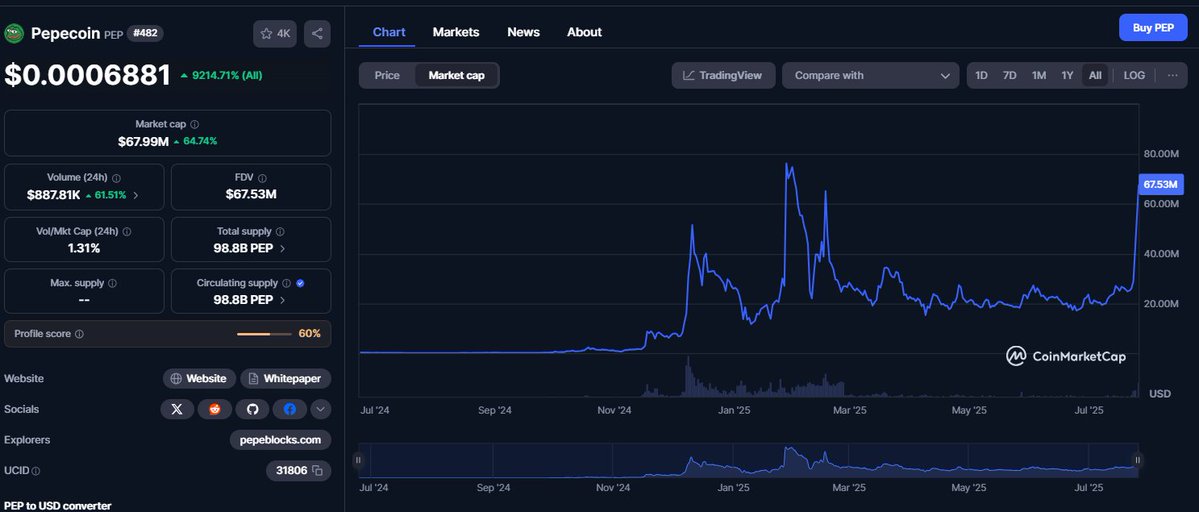The height and width of the screenshot is (512, 1199).
Task: Toggle LOG scale on chart
Action: point(1134,76)
